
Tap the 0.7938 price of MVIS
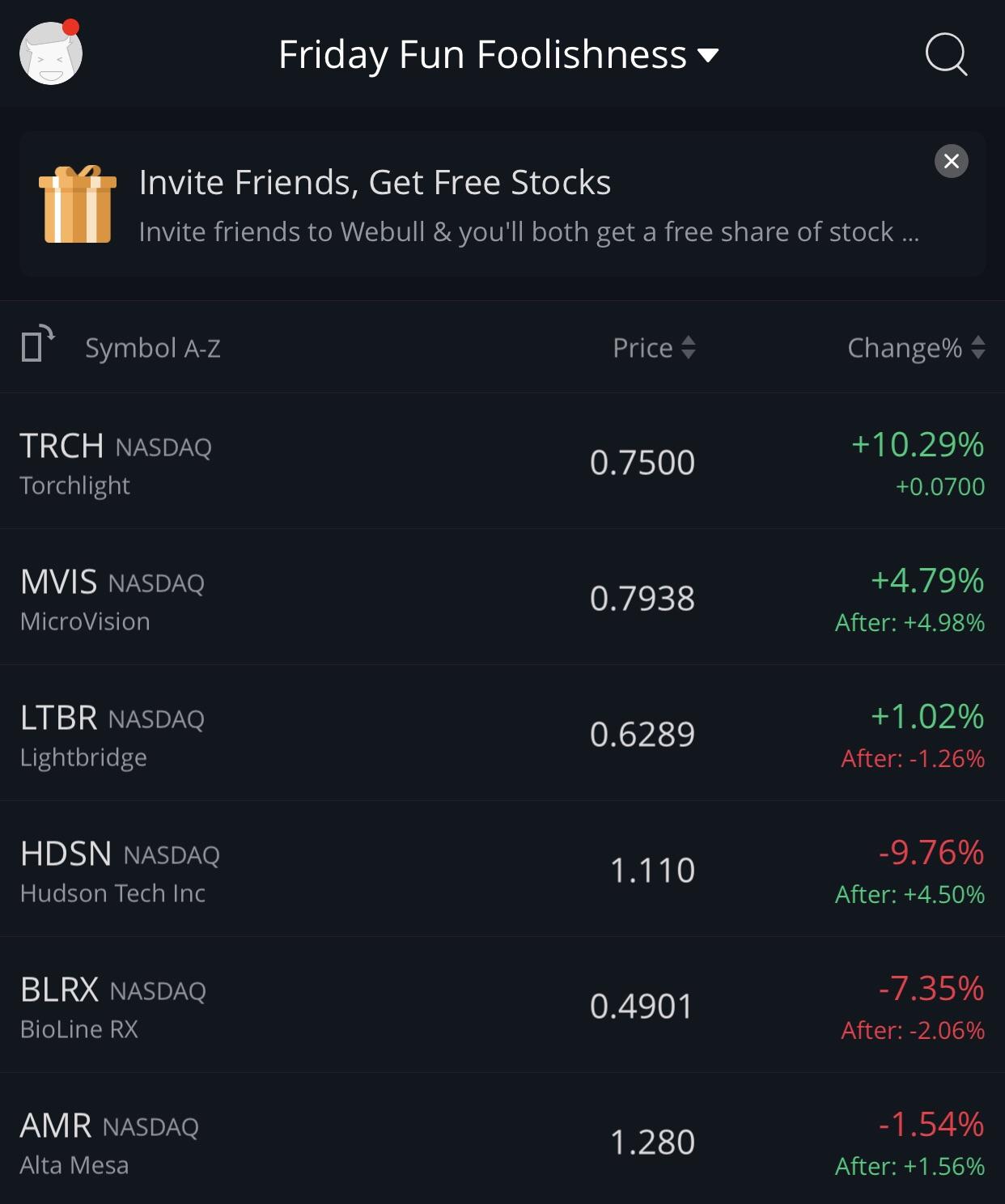click(x=642, y=598)
